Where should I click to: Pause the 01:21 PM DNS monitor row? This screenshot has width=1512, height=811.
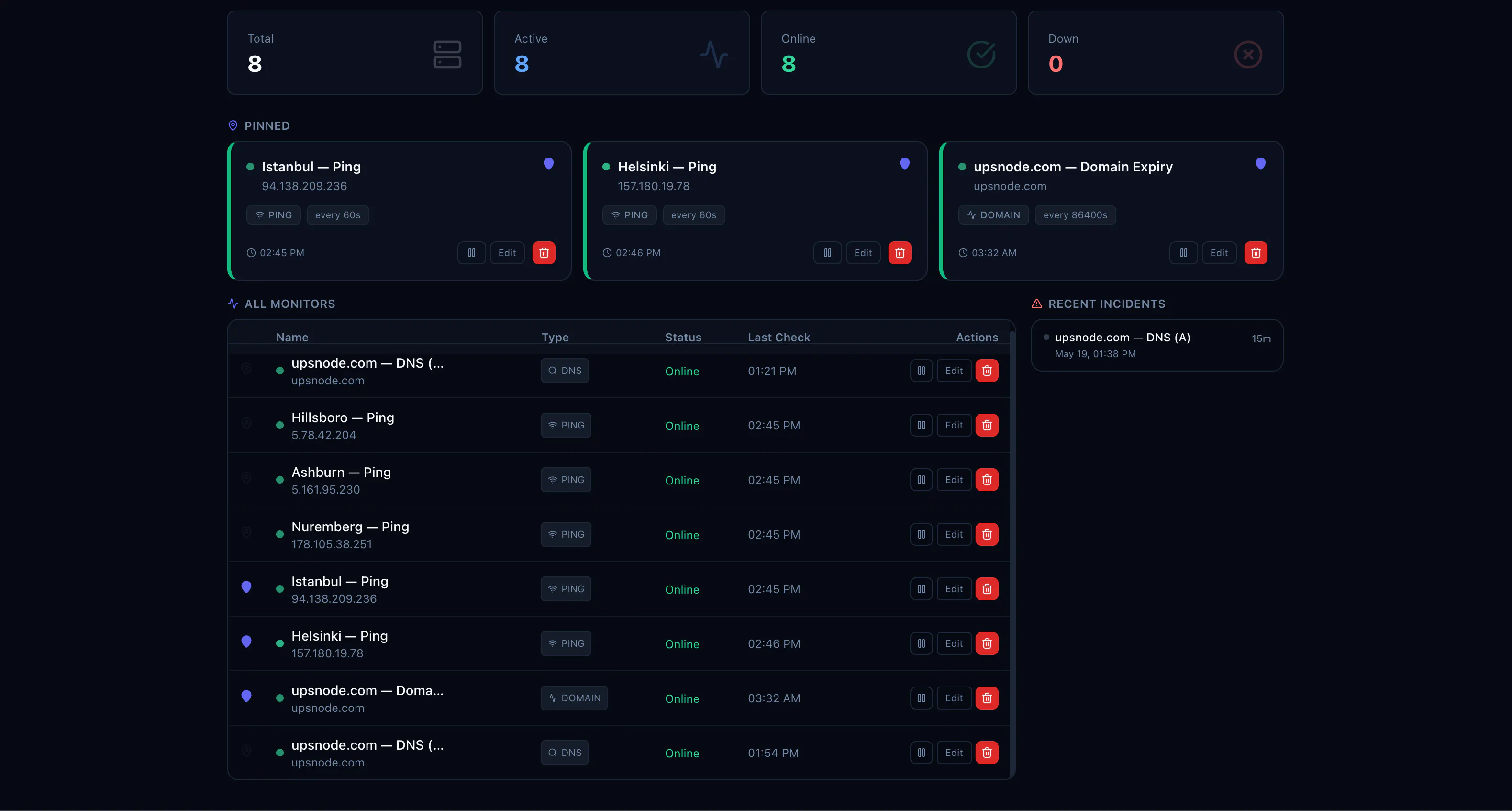(922, 371)
